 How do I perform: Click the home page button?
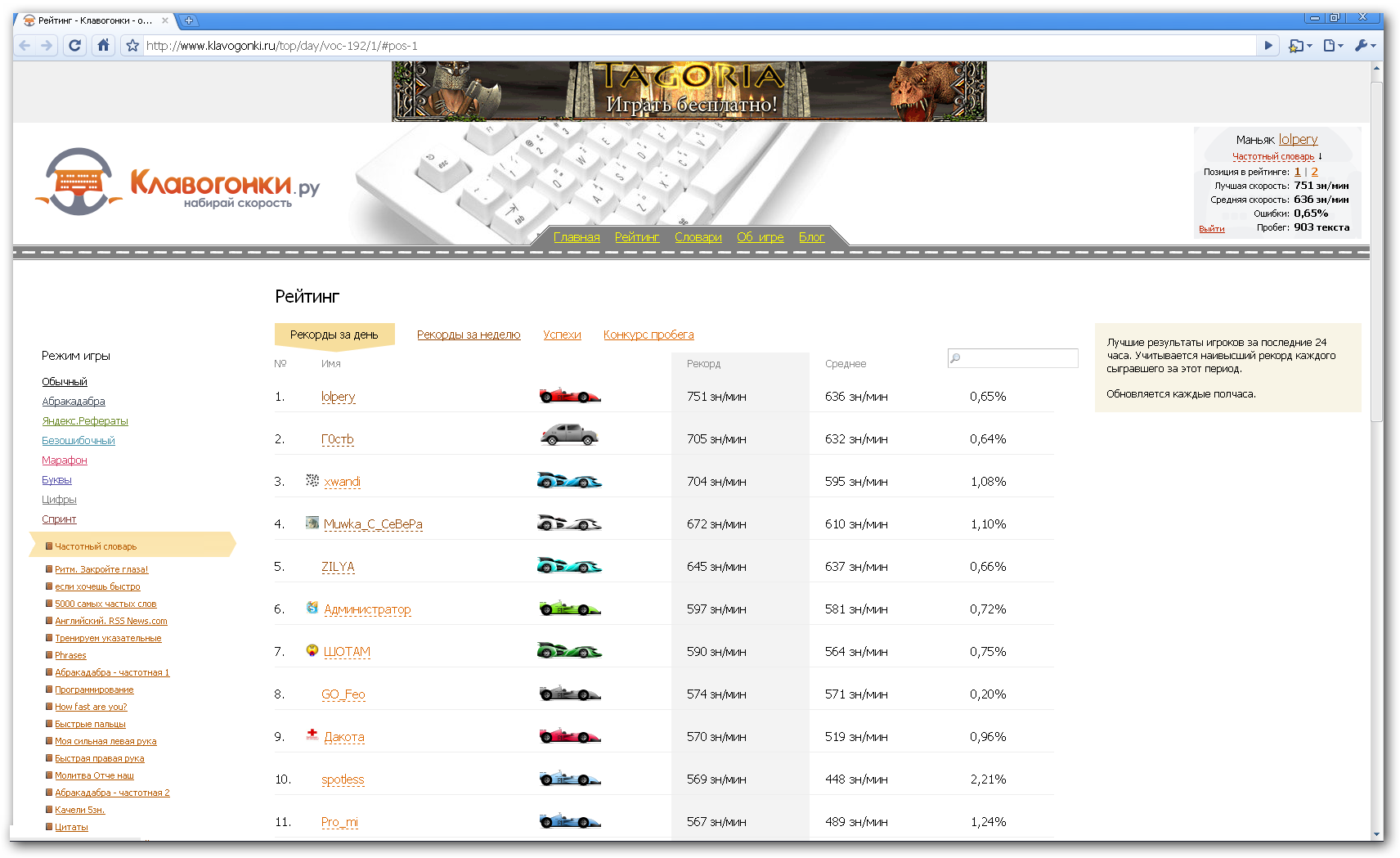[x=103, y=46]
